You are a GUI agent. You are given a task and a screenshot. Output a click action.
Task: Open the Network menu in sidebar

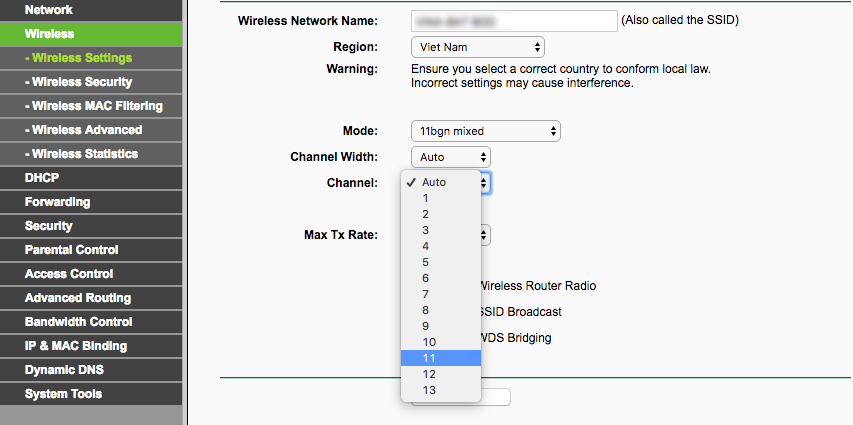49,10
